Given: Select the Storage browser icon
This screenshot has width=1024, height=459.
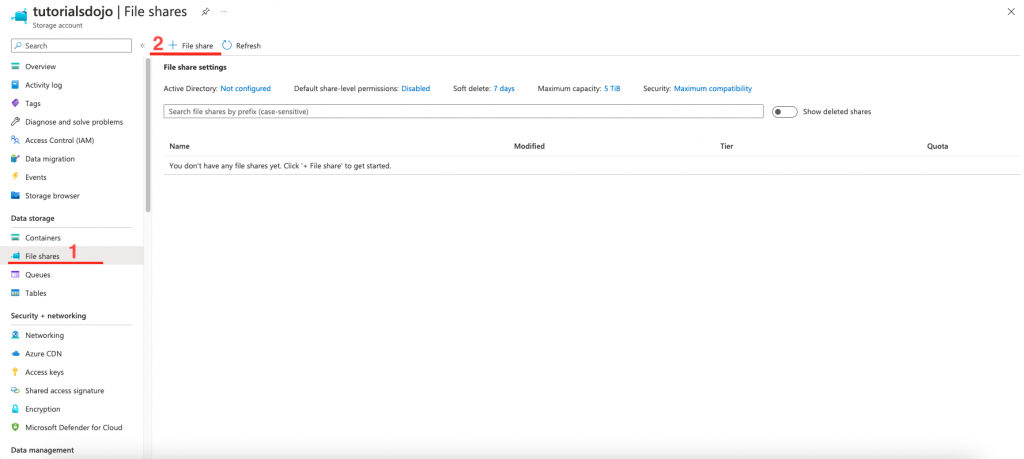Looking at the screenshot, I should pyautogui.click(x=15, y=195).
